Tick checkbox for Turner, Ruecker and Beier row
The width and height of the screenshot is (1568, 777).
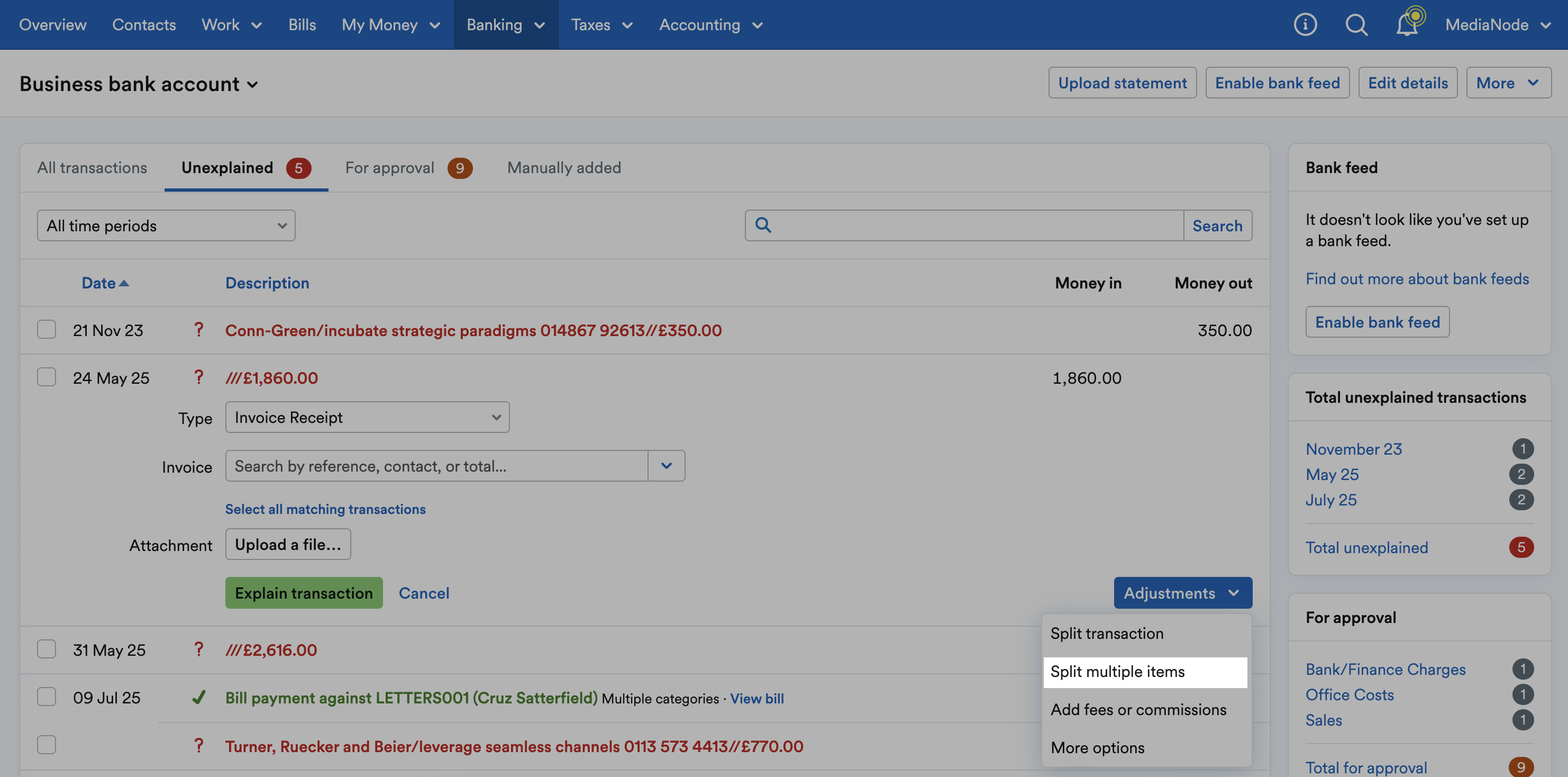coord(46,744)
